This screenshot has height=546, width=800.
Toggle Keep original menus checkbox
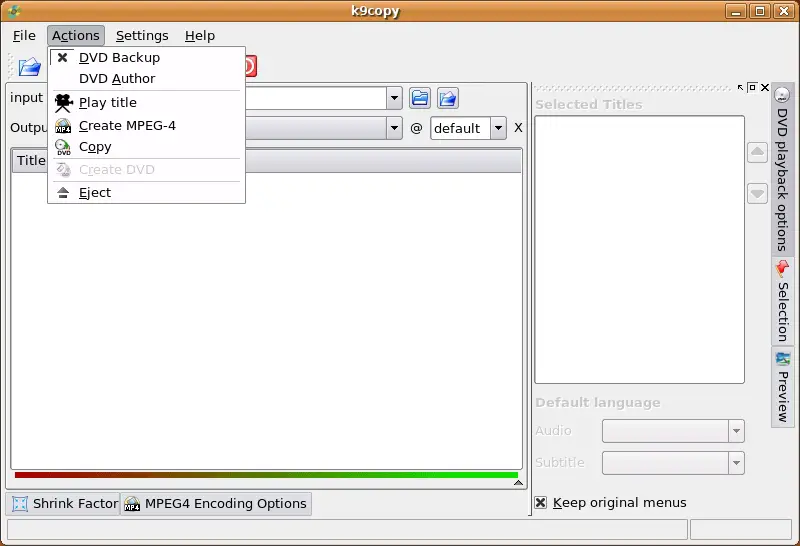(x=541, y=503)
